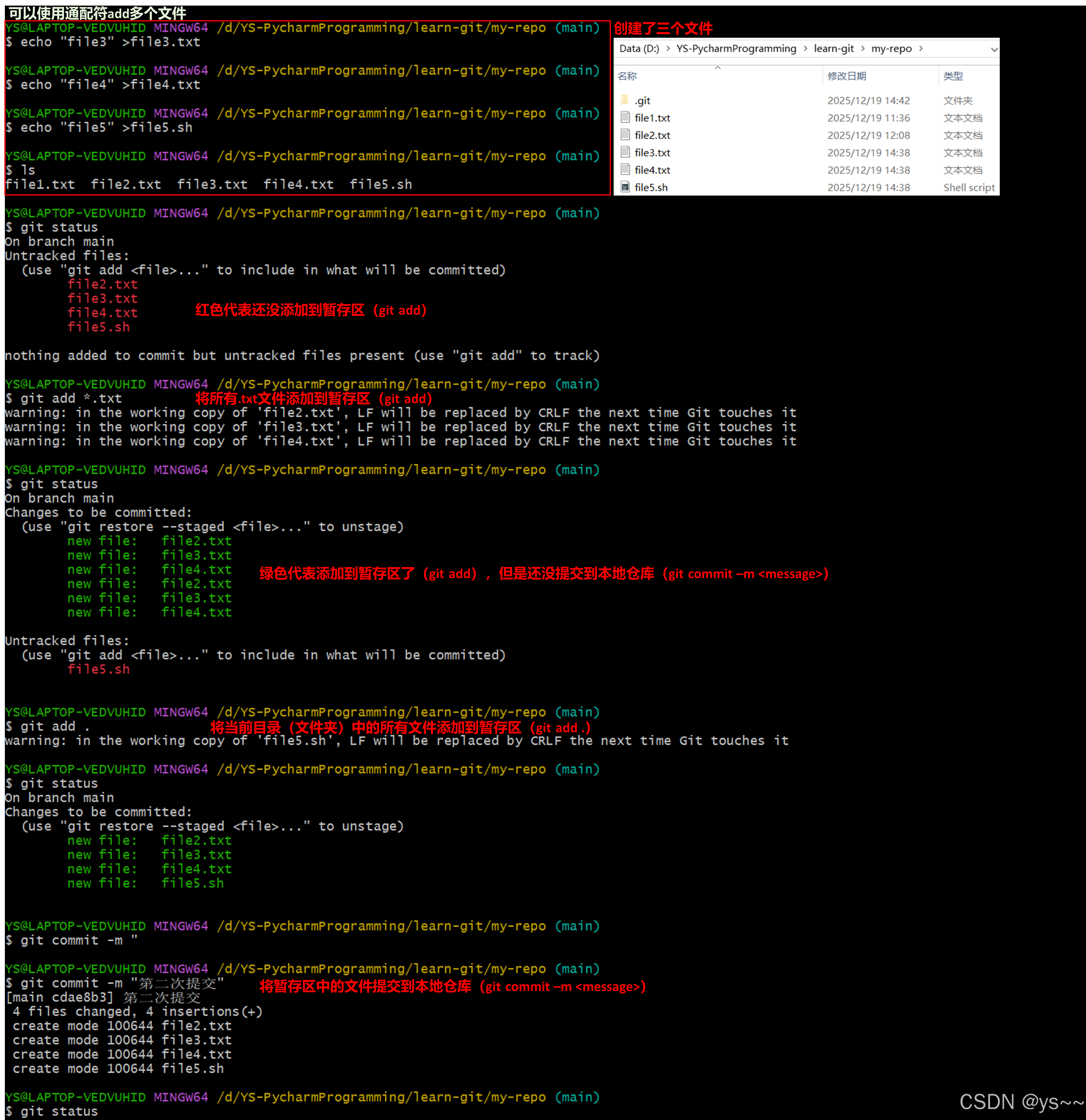
Task: Click the my-repo breadcrumb segment
Action: pos(891,48)
